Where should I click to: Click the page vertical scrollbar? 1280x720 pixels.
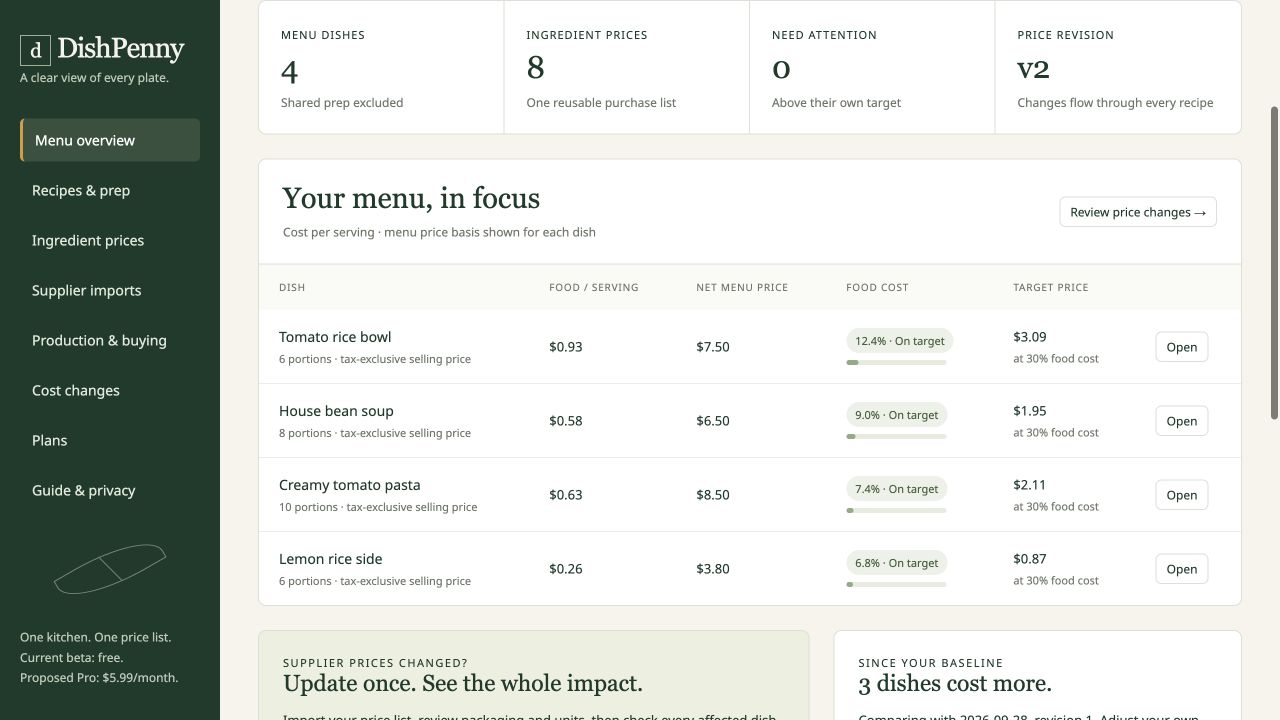point(1274,262)
